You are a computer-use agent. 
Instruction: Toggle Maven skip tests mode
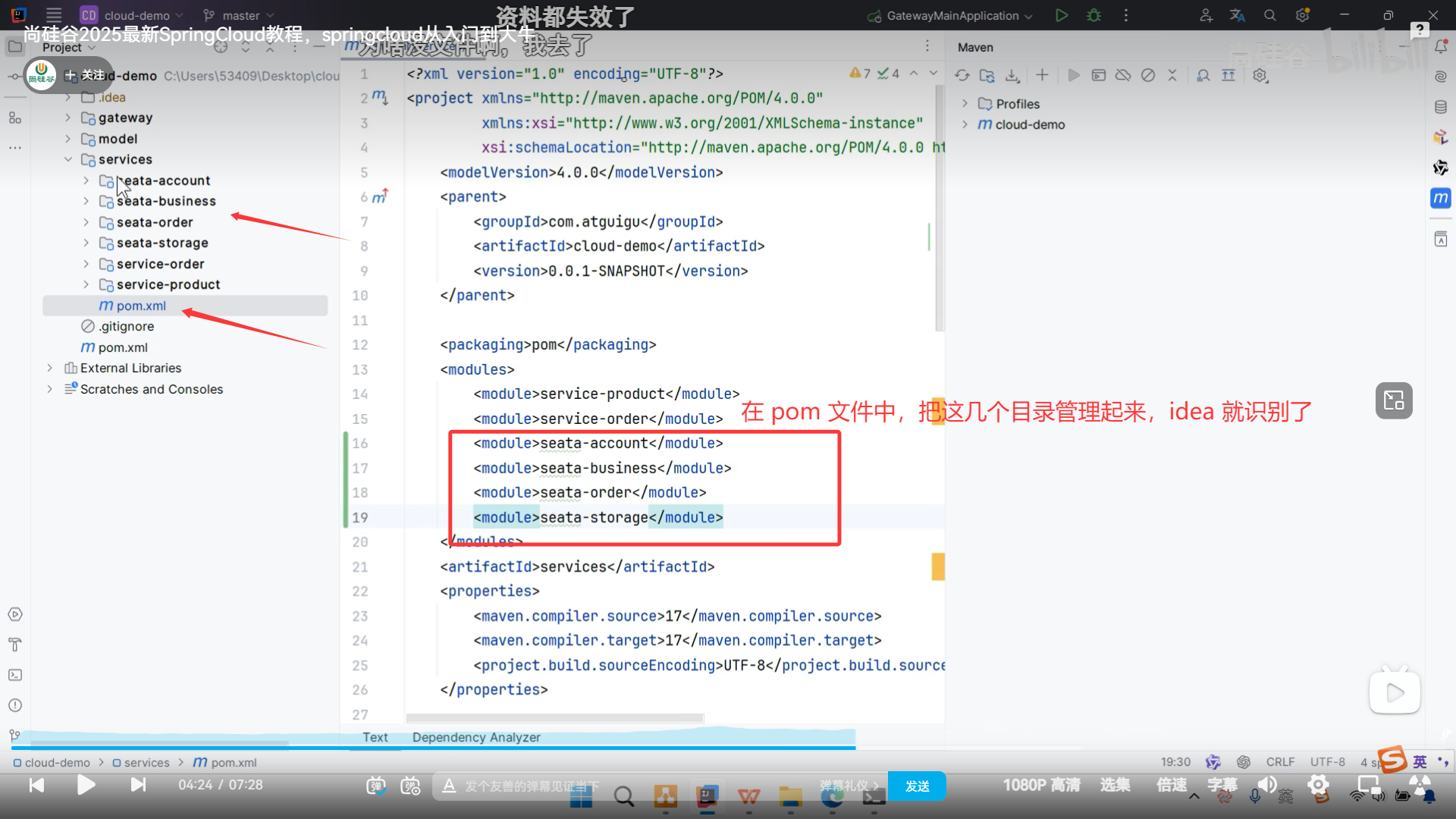click(x=1148, y=75)
